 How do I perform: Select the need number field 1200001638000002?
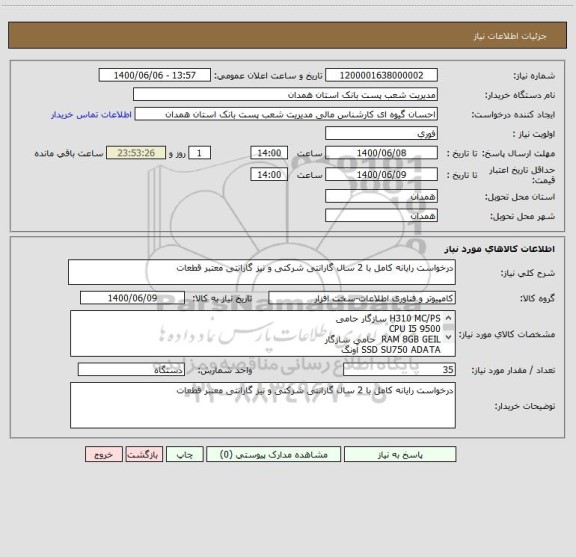point(381,75)
